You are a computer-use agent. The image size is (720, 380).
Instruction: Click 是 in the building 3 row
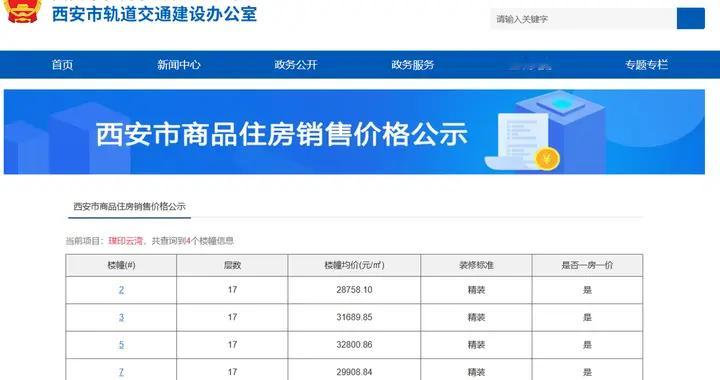(587, 317)
